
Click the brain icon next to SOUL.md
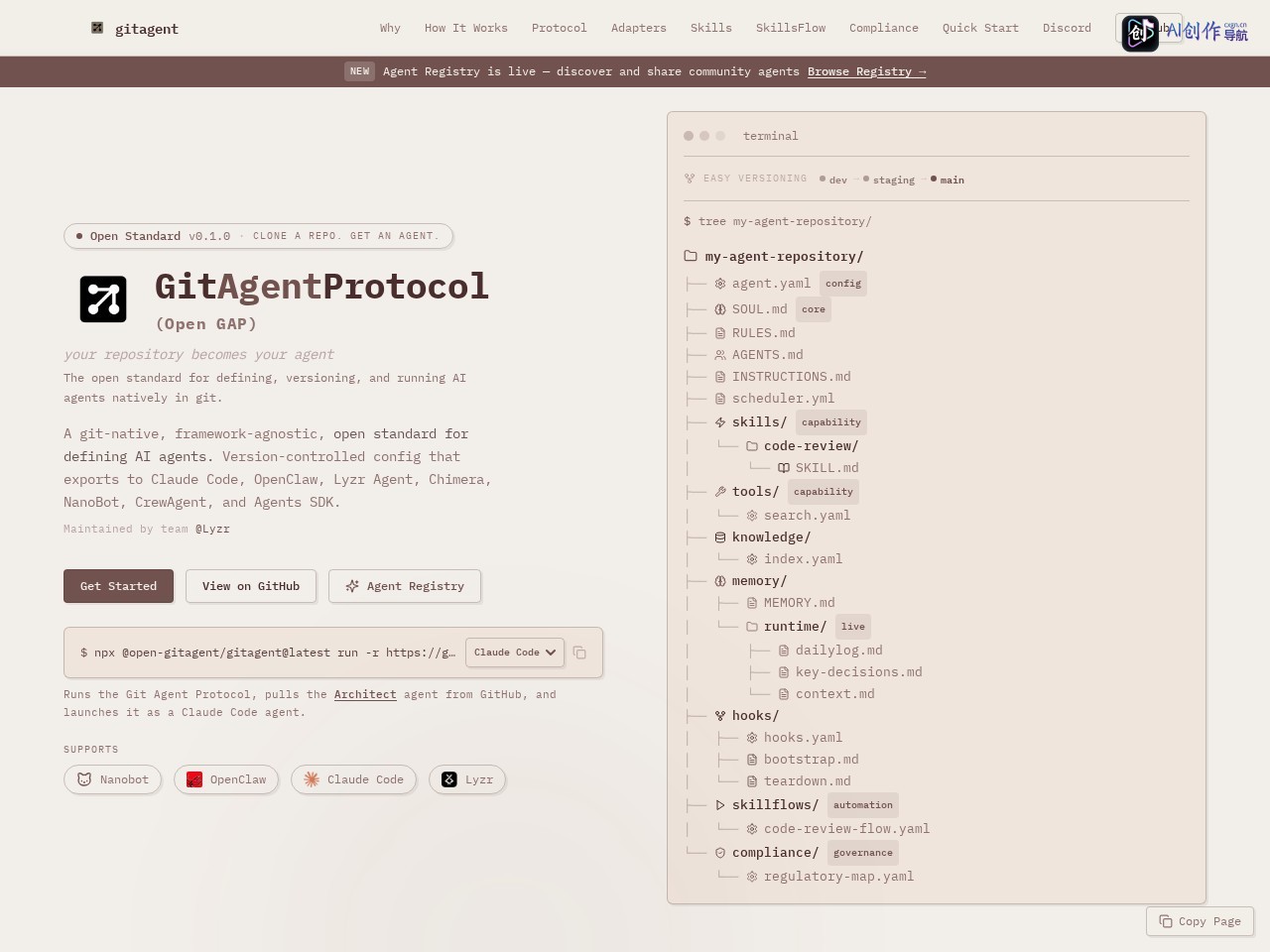pos(720,309)
